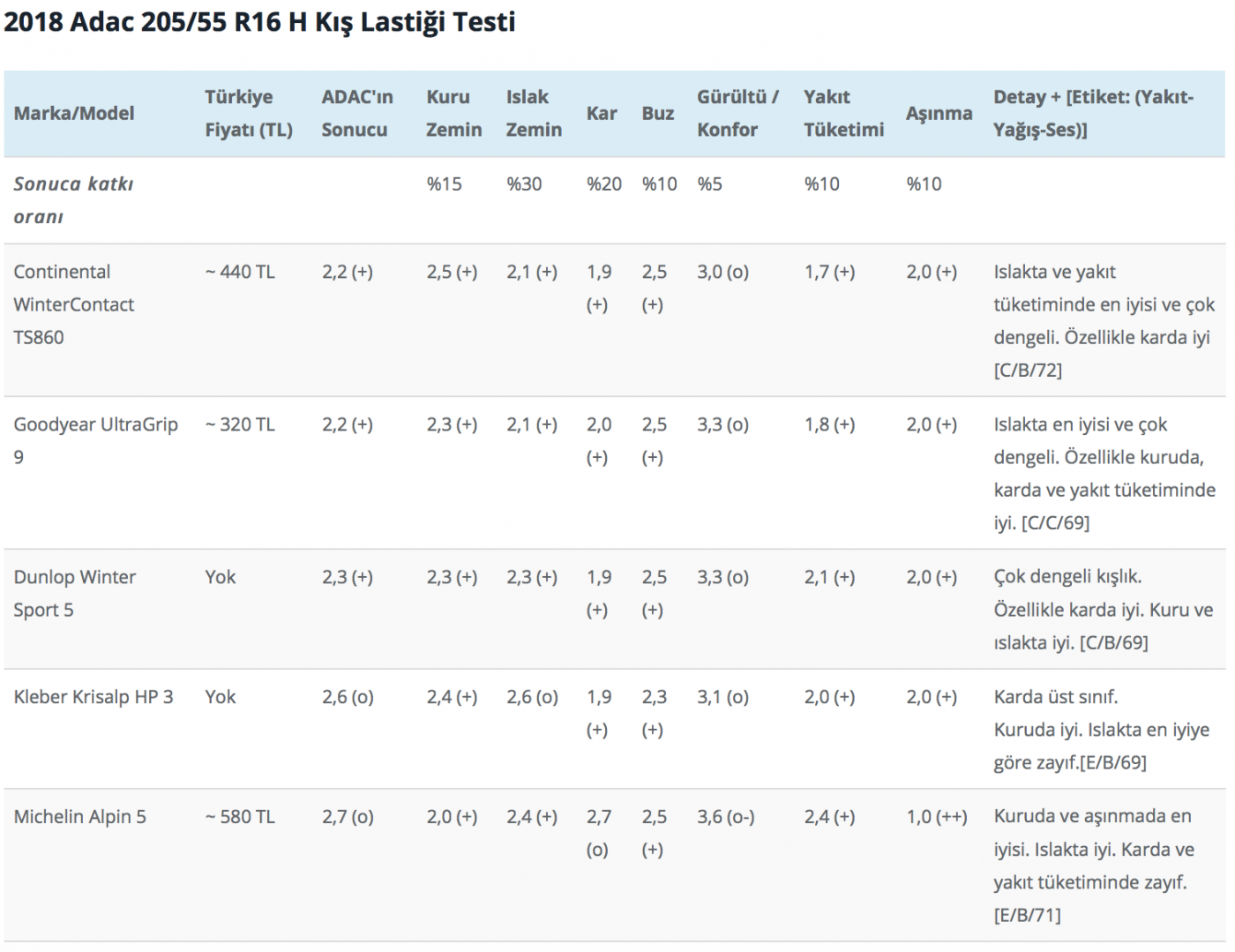Click the 'Marka/Model' column header

[74, 113]
